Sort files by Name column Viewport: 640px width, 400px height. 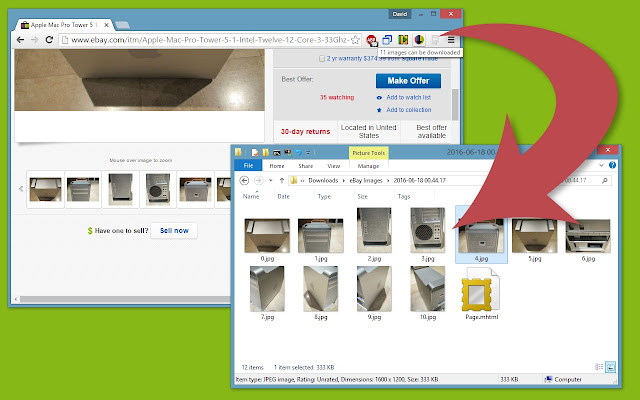[x=251, y=196]
